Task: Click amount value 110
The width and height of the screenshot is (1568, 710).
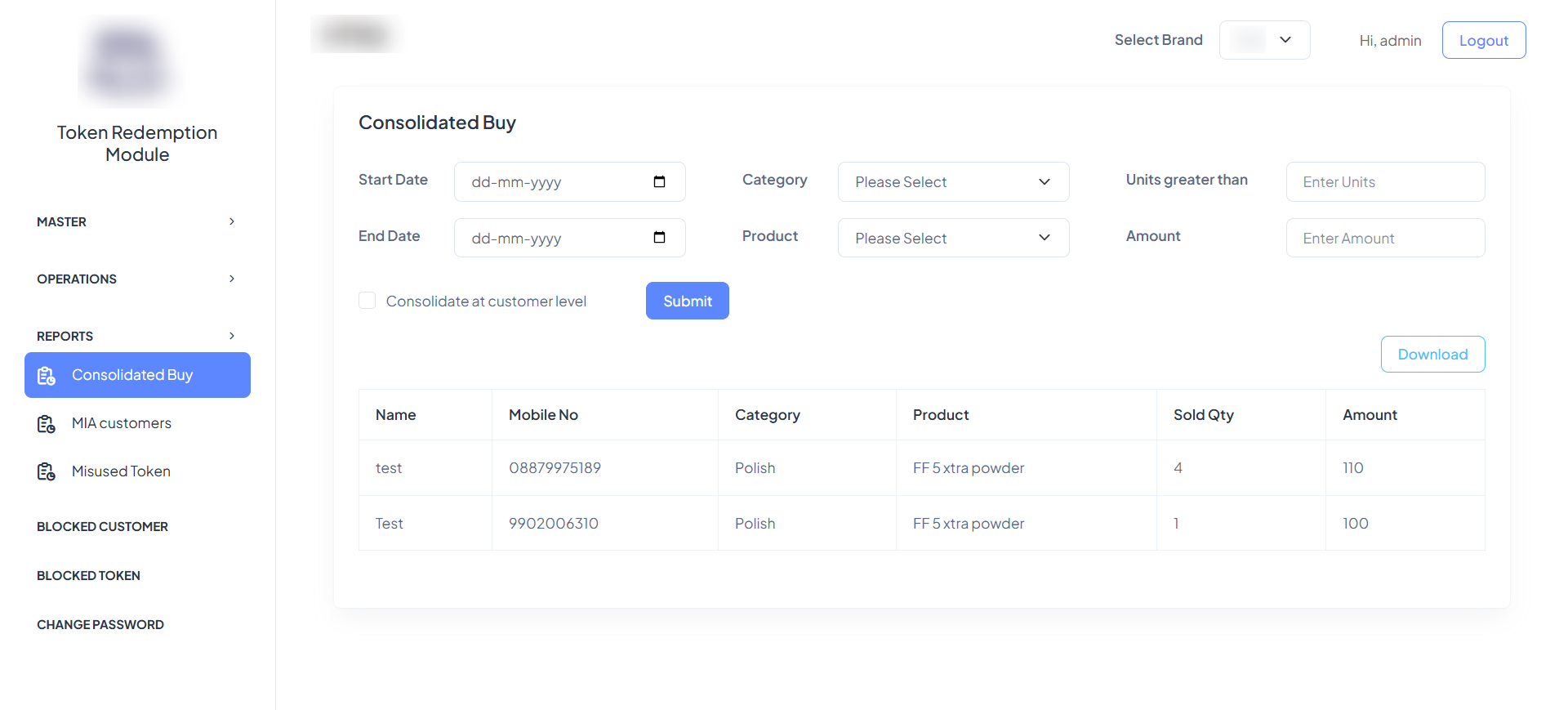Action: [x=1352, y=468]
